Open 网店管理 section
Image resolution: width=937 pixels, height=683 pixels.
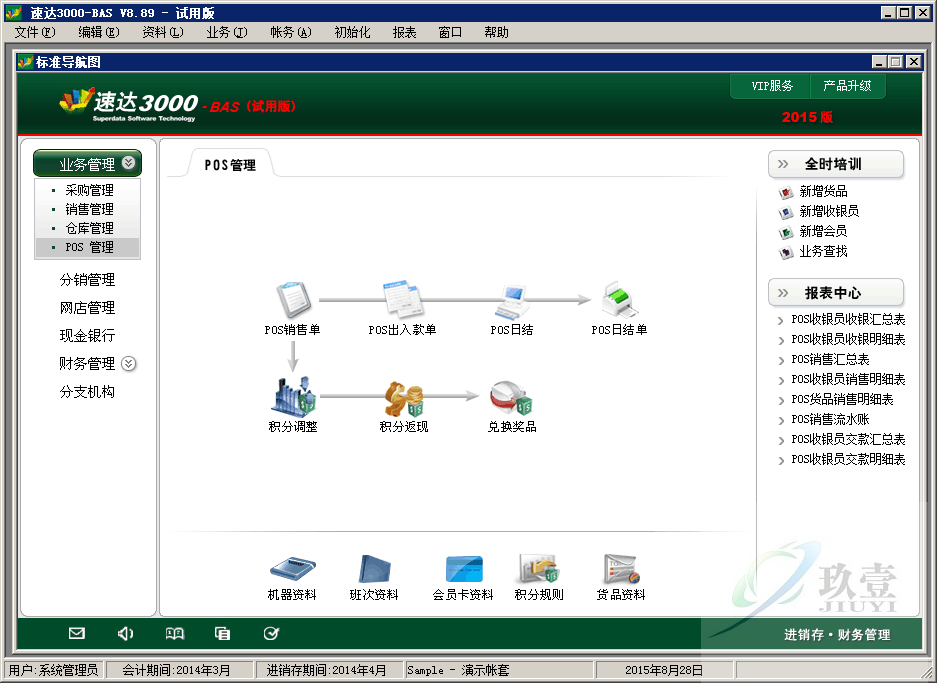click(87, 308)
